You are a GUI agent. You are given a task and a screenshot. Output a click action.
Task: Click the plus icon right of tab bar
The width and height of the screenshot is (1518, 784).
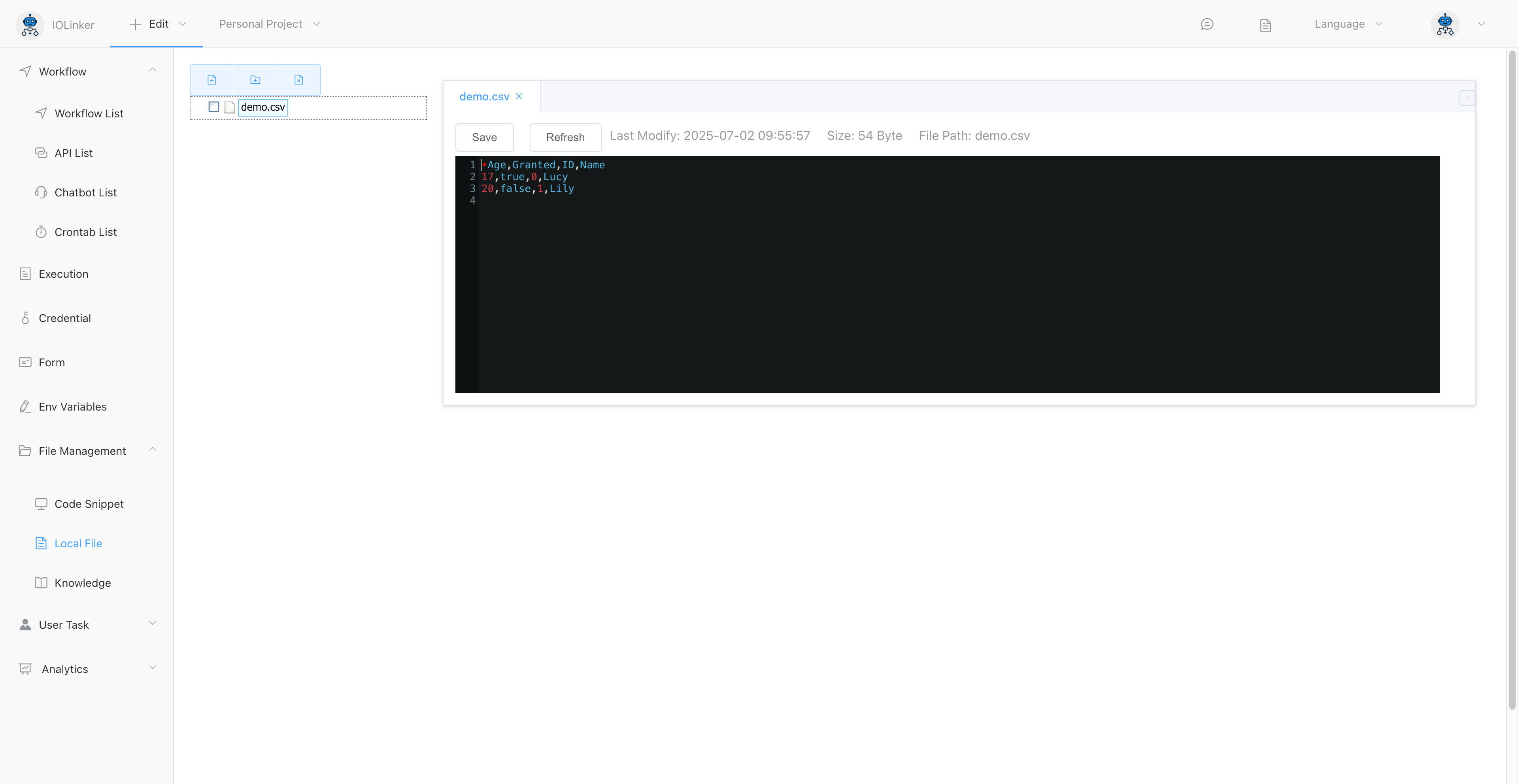[x=1467, y=98]
